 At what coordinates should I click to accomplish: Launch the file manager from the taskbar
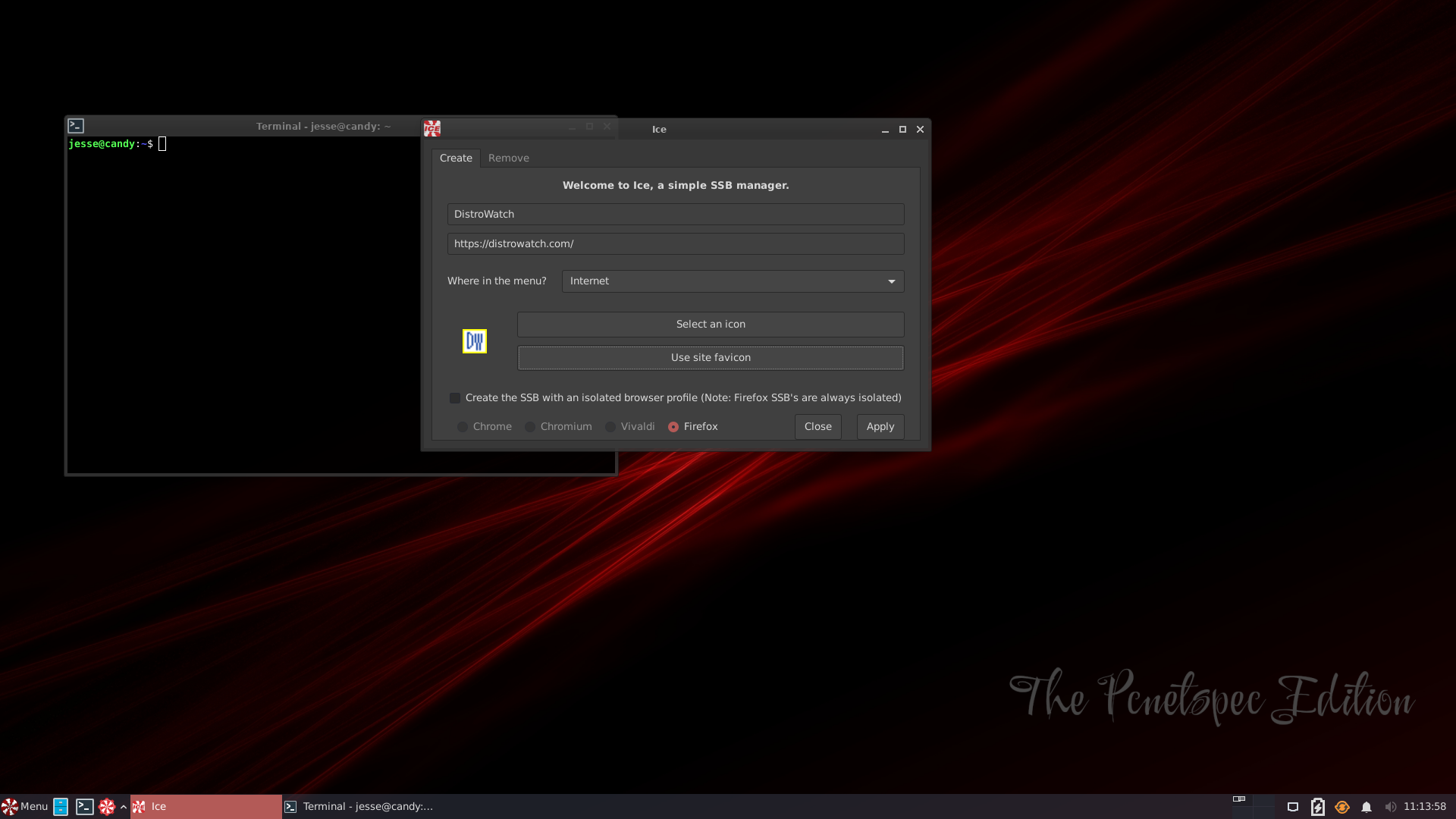pyautogui.click(x=61, y=806)
